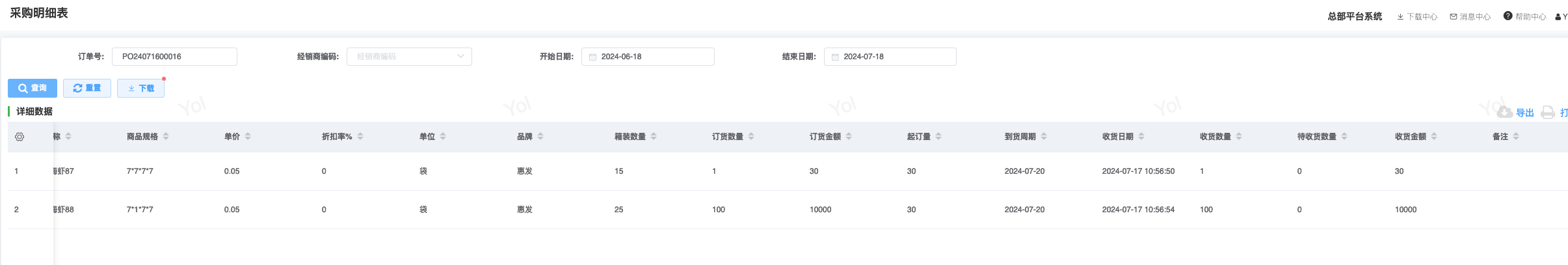The width and height of the screenshot is (1568, 265).
Task: Select the 总部平台系统 header item
Action: (1355, 16)
